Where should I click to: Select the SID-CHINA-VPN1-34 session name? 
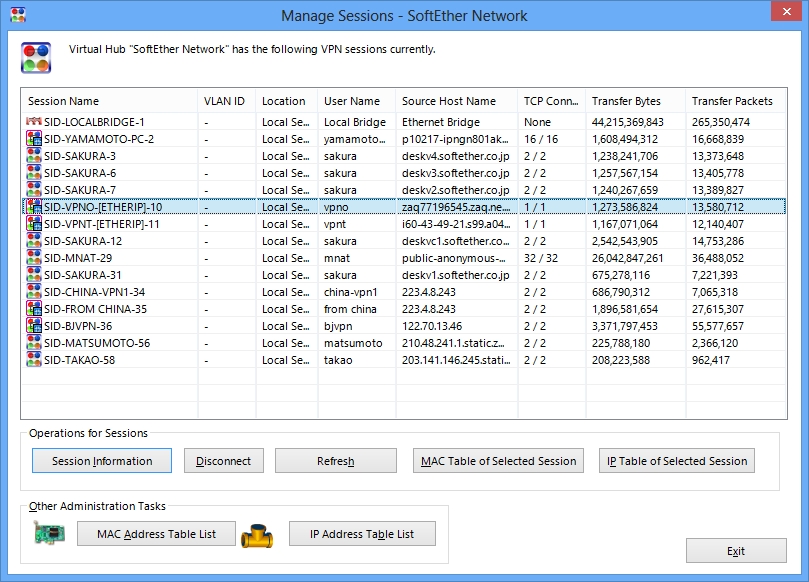[94, 293]
